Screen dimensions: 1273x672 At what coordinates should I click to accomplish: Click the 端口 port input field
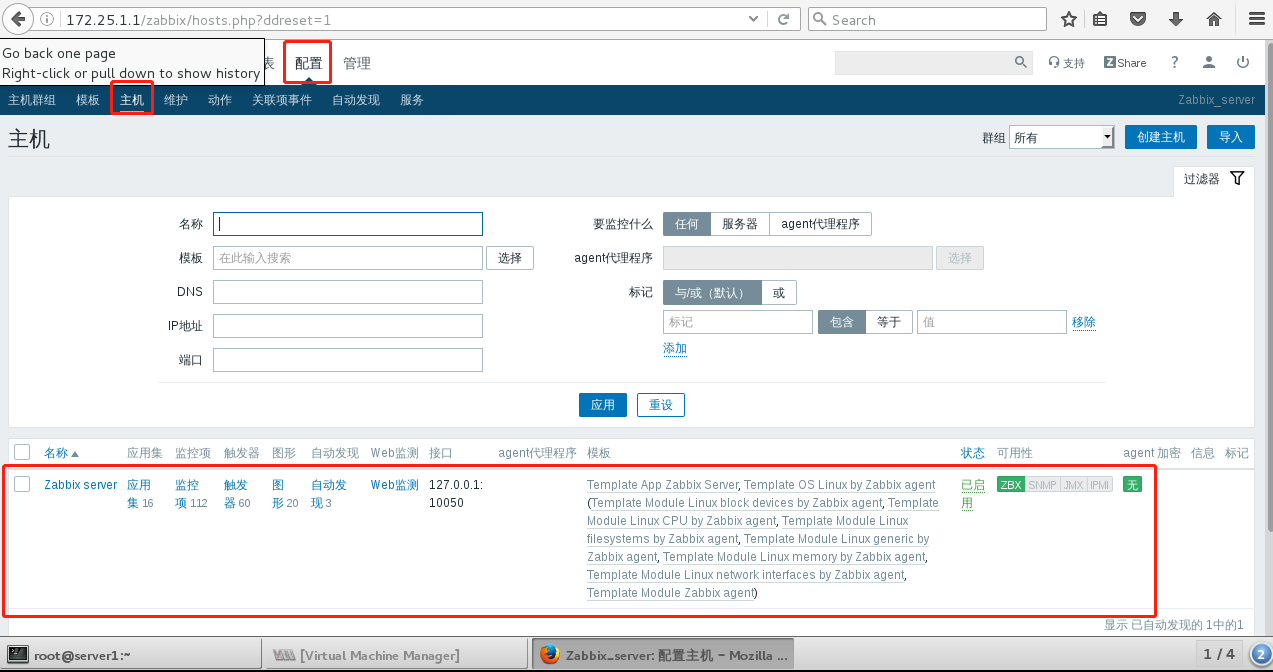tap(348, 360)
